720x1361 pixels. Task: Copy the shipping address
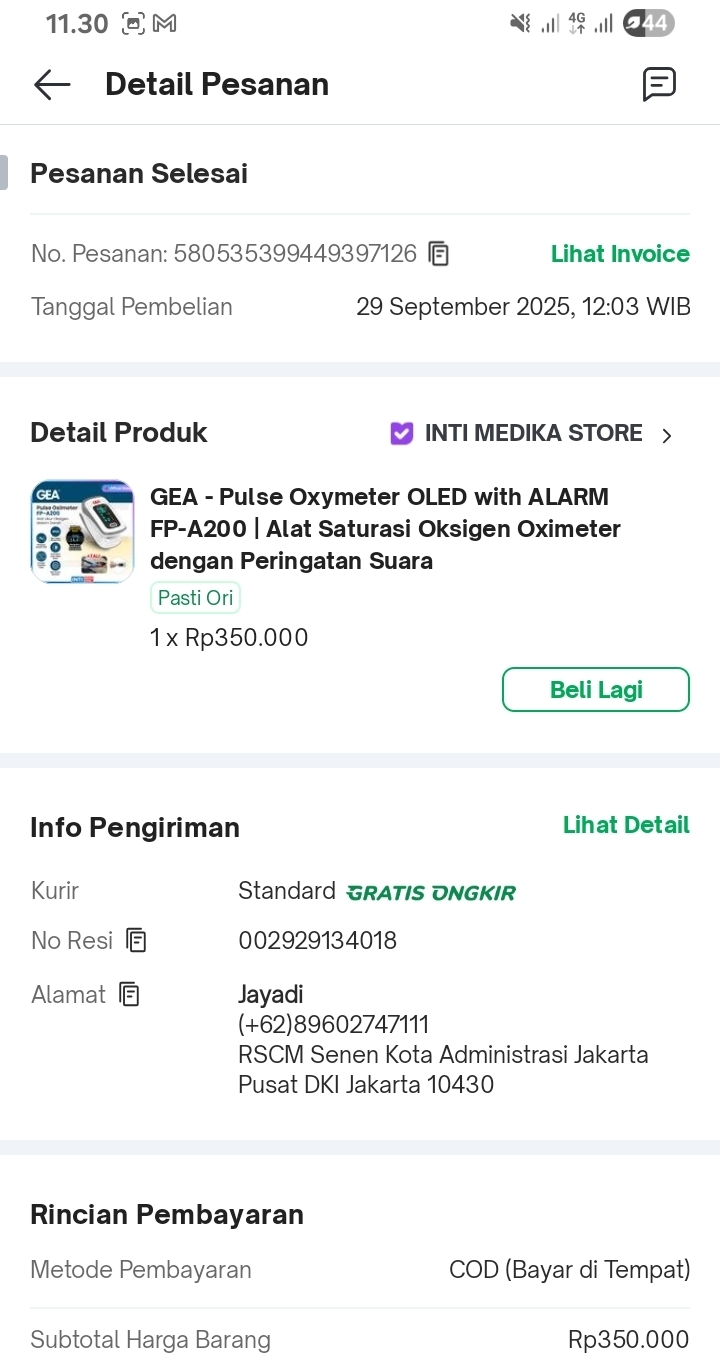click(129, 994)
